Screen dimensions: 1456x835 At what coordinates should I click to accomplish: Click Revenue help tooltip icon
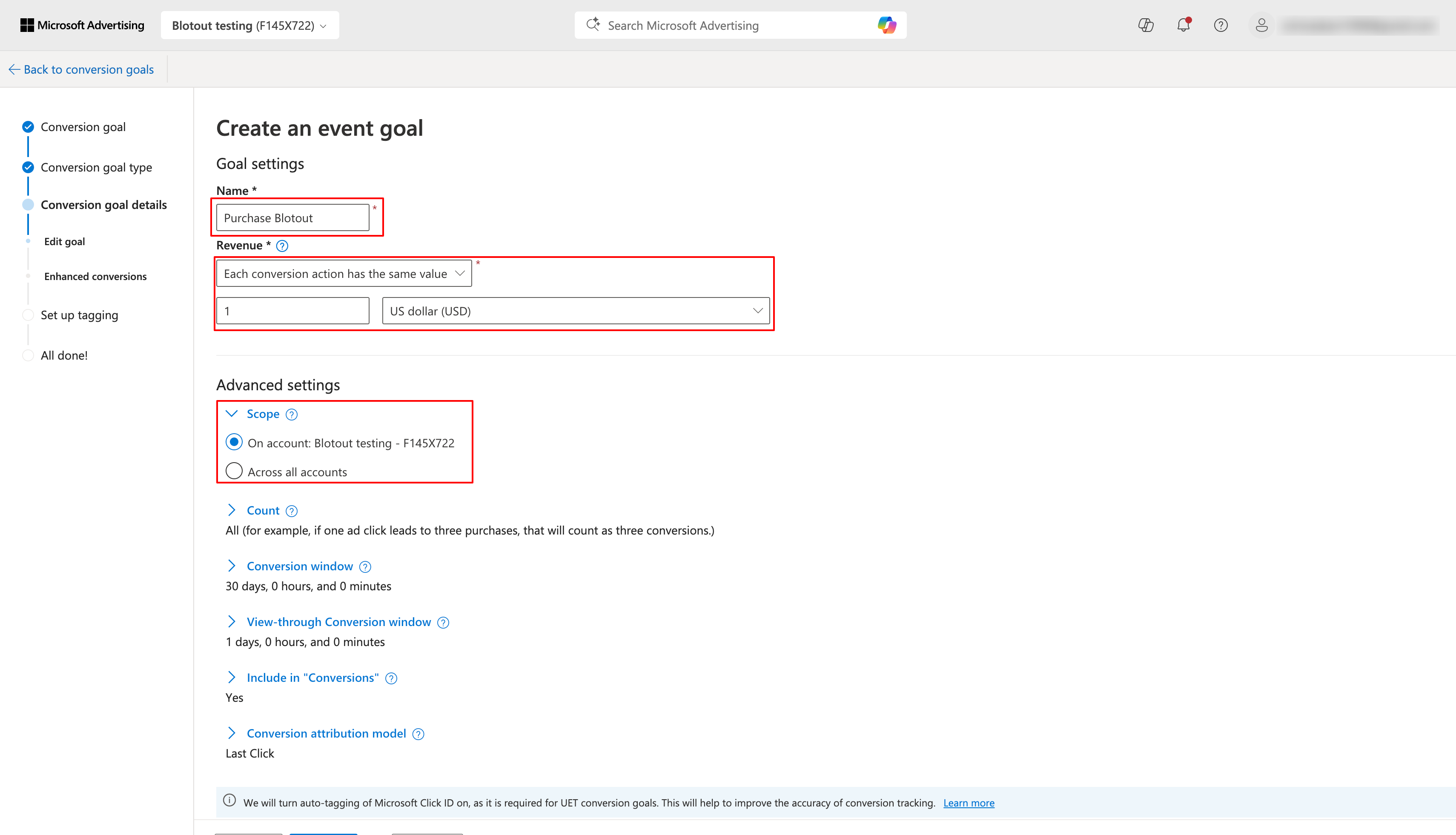282,246
